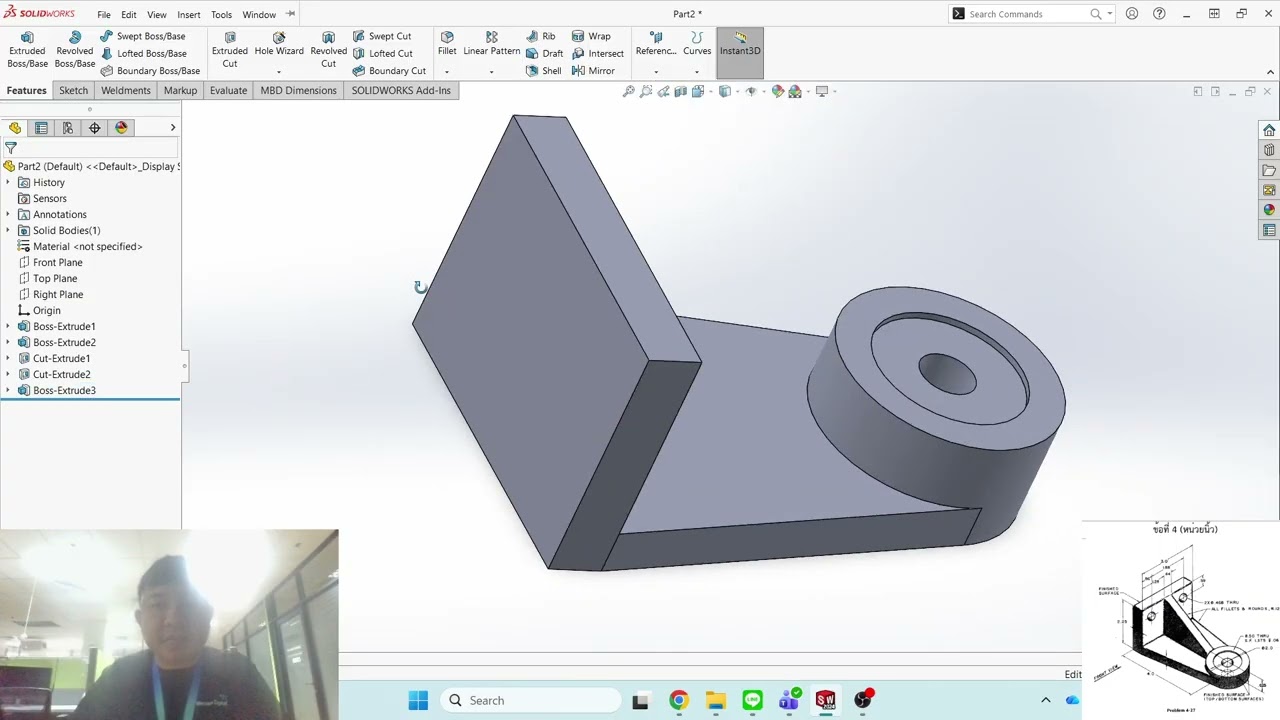Switch to the Evaluate tab
The image size is (1280, 720).
click(x=228, y=90)
